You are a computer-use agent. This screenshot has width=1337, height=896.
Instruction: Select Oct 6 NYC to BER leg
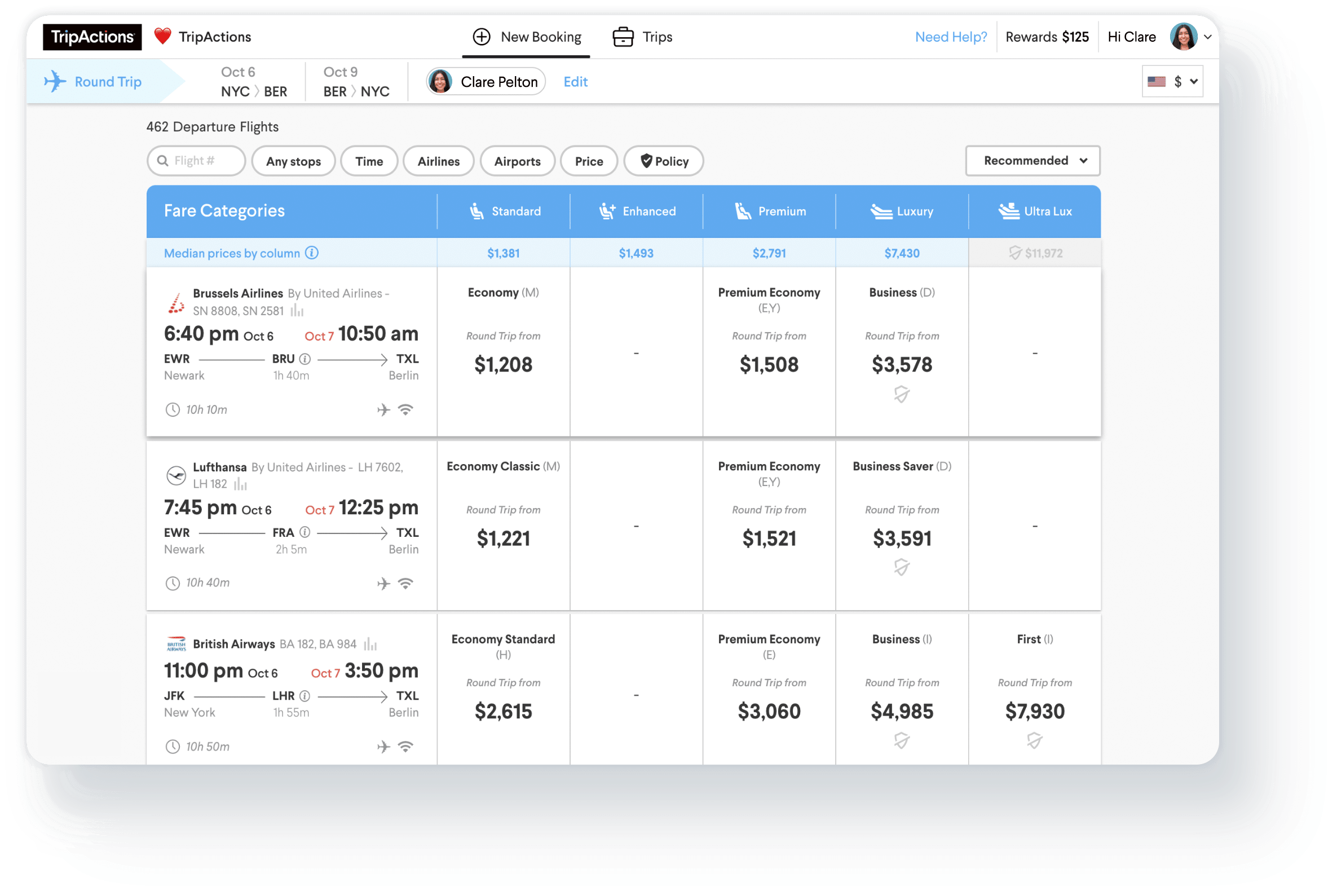(x=254, y=82)
